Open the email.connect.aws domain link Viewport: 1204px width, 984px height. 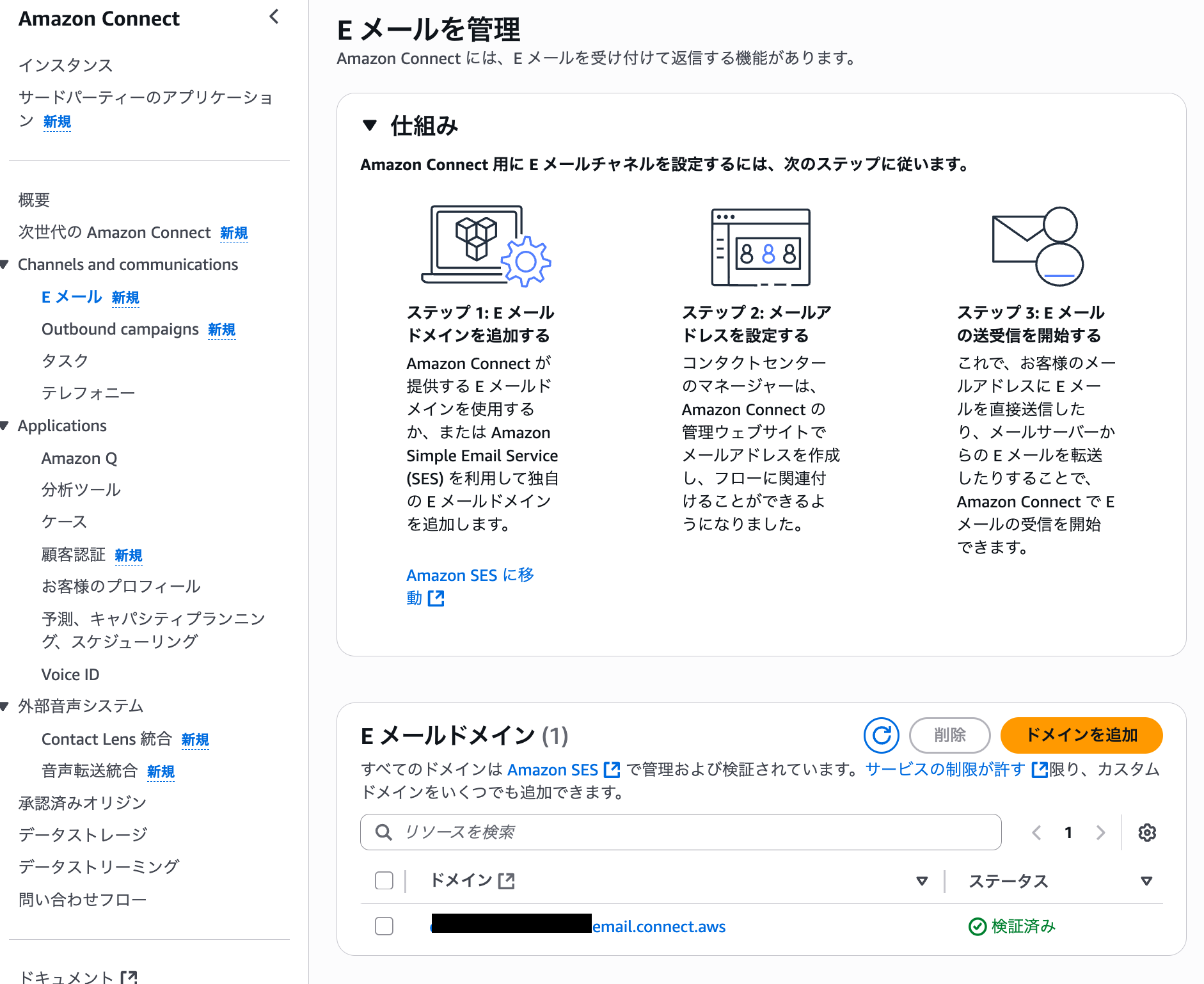[x=659, y=926]
